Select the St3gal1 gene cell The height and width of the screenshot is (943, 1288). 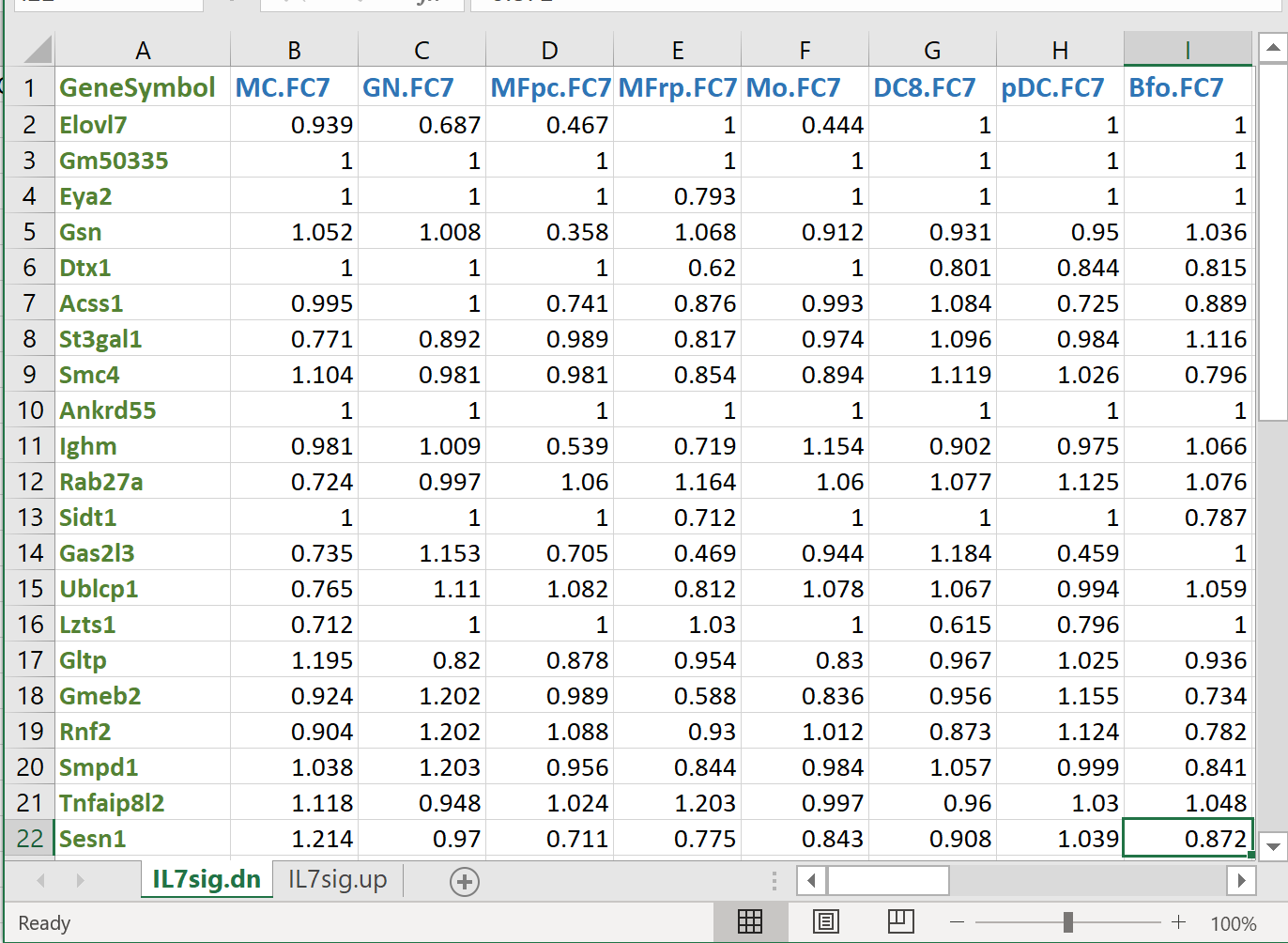tap(143, 339)
